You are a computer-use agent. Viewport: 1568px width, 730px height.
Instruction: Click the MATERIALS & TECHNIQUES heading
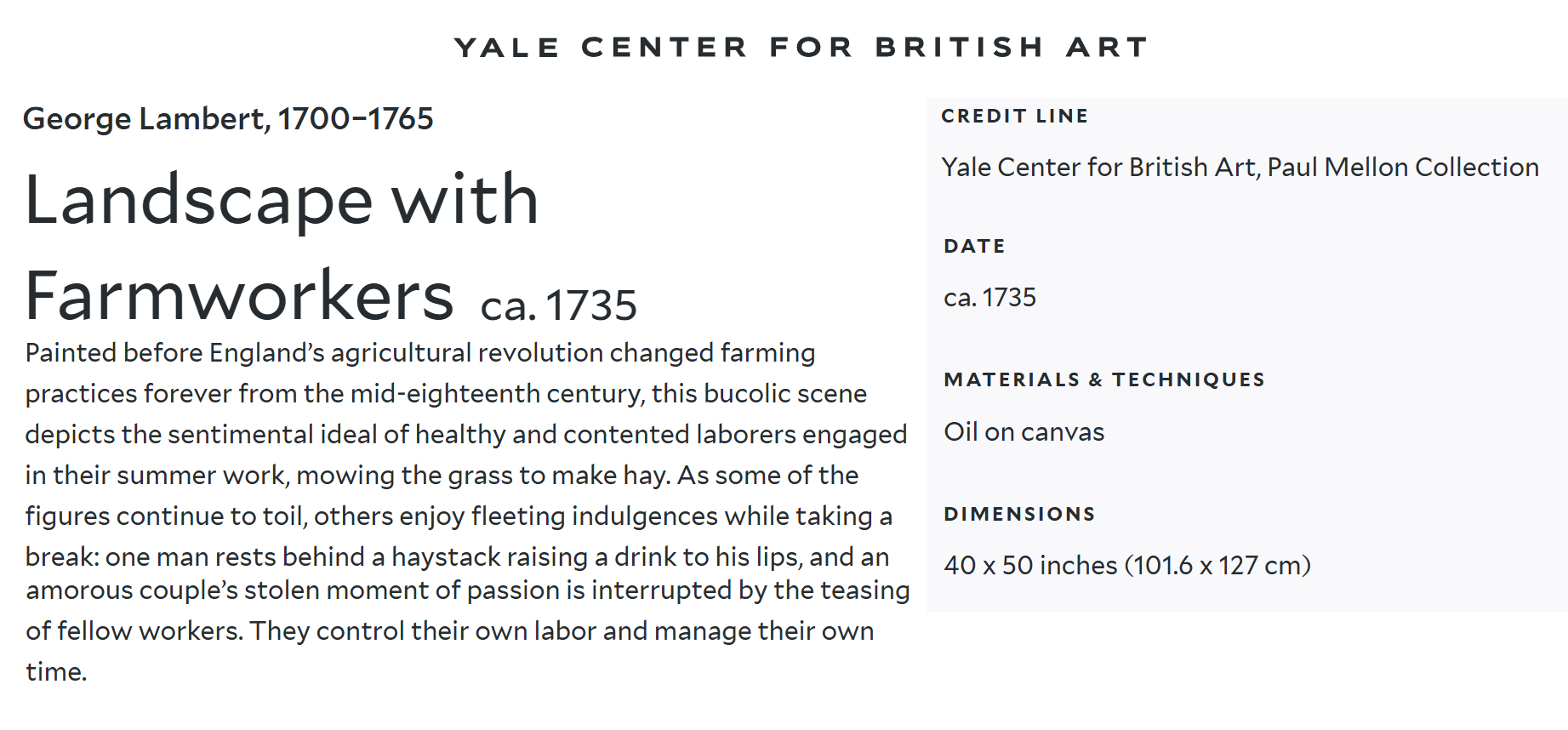[x=1103, y=379]
